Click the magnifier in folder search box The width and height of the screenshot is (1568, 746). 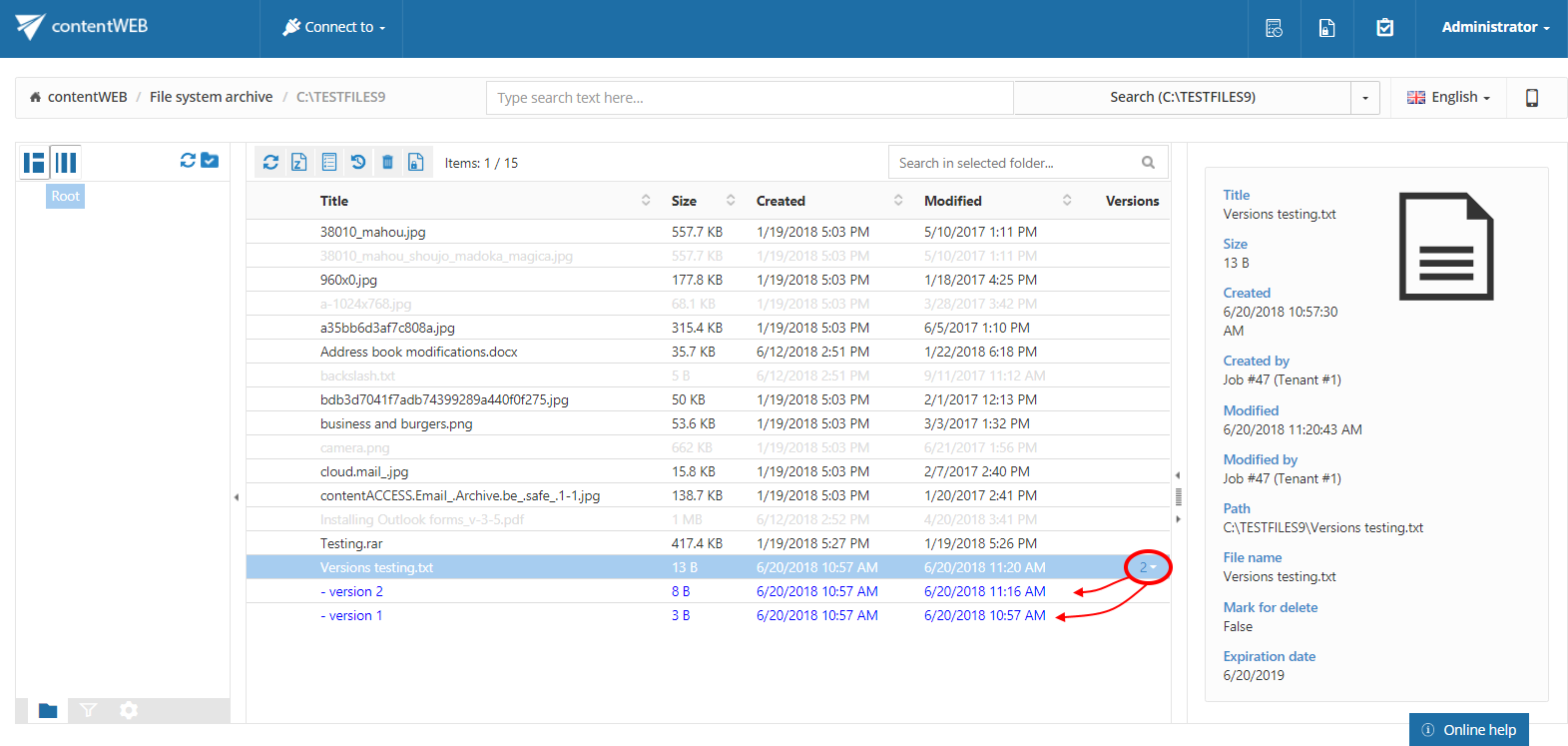coord(1148,163)
